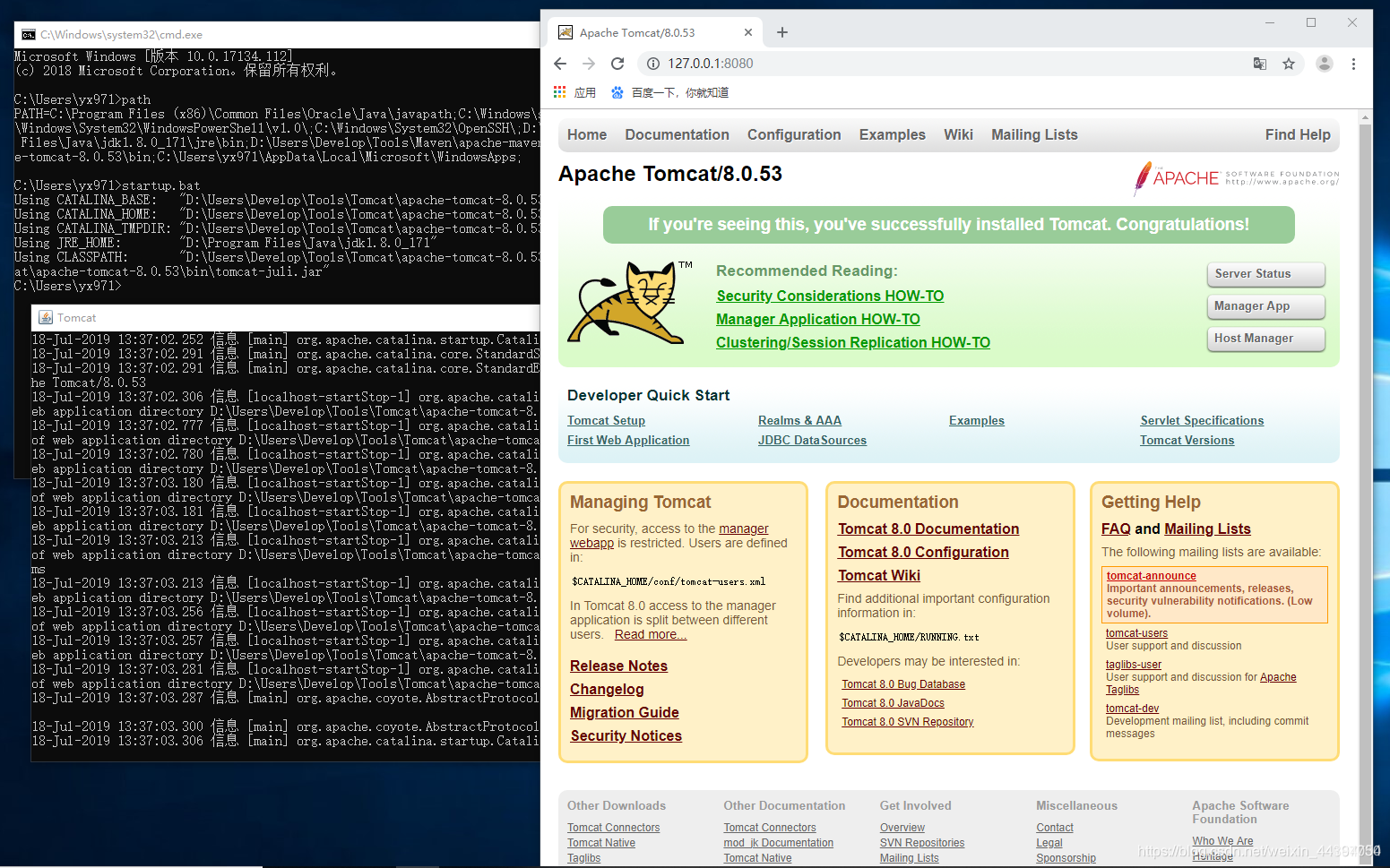This screenshot has width=1390, height=868.
Task: Open the Configuration nav item
Action: 794,134
